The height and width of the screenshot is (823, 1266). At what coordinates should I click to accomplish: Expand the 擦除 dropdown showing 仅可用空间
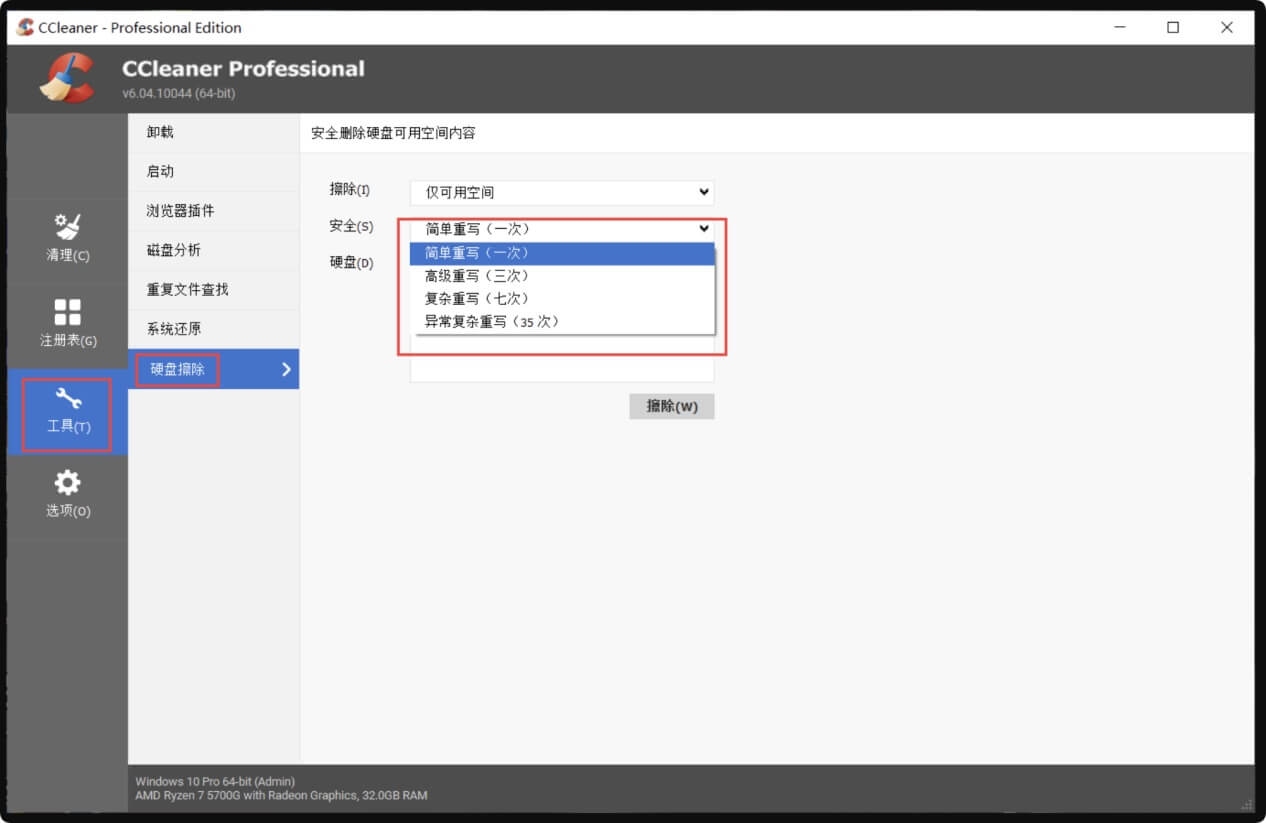pyautogui.click(x=562, y=192)
